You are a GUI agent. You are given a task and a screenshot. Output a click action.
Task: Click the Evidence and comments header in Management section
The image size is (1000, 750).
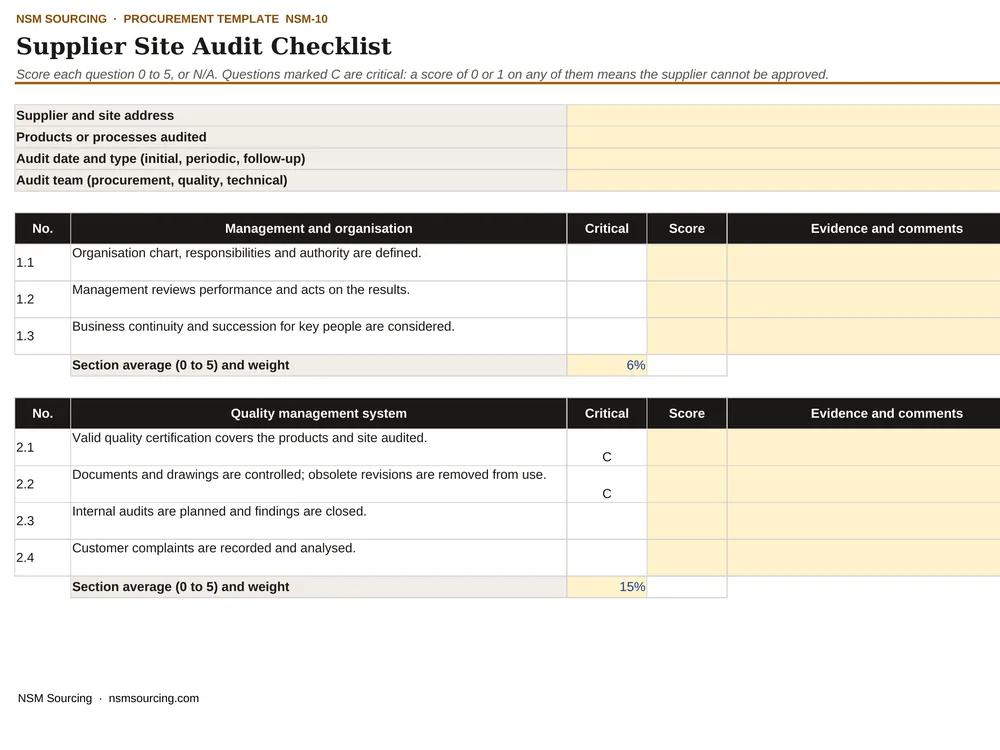tap(864, 228)
